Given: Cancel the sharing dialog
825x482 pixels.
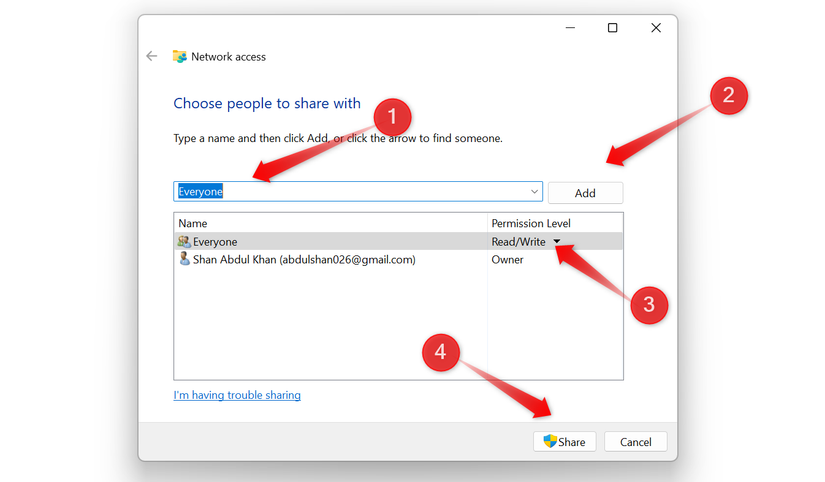Looking at the screenshot, I should click(x=635, y=442).
